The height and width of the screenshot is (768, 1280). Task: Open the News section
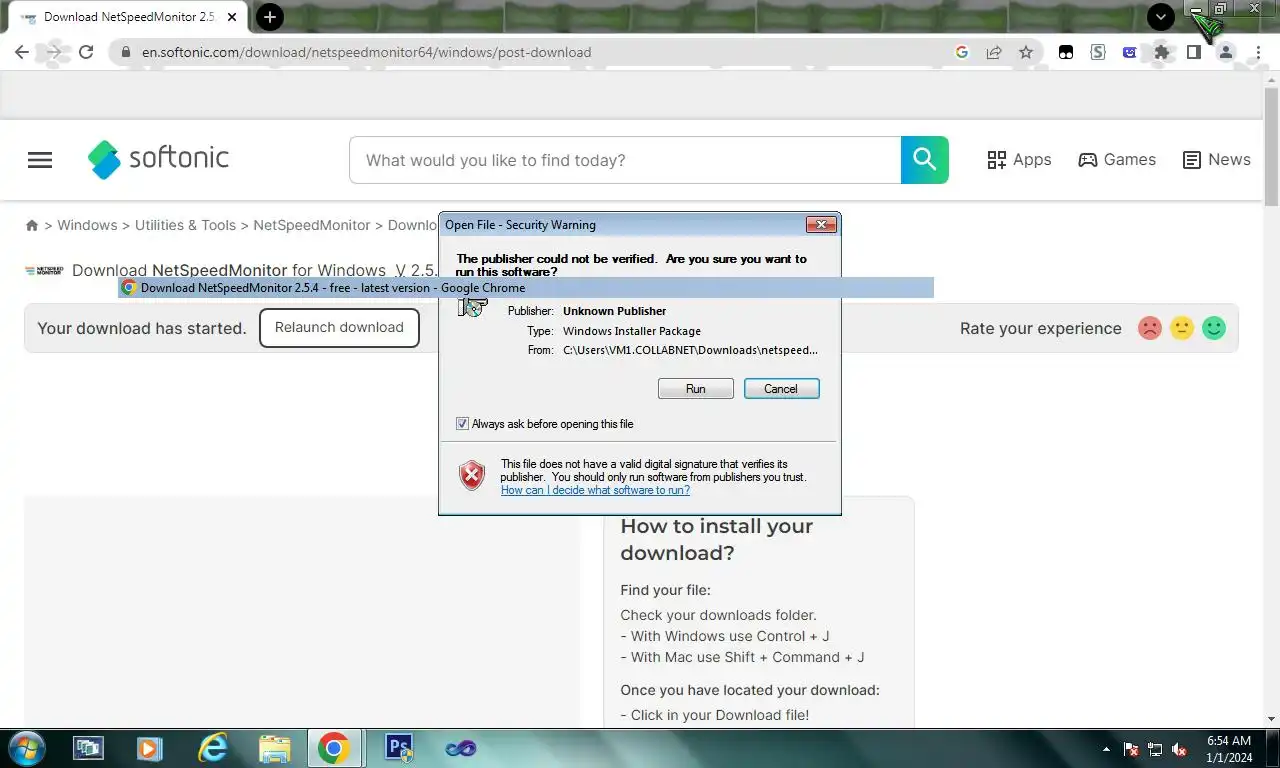pyautogui.click(x=1216, y=160)
